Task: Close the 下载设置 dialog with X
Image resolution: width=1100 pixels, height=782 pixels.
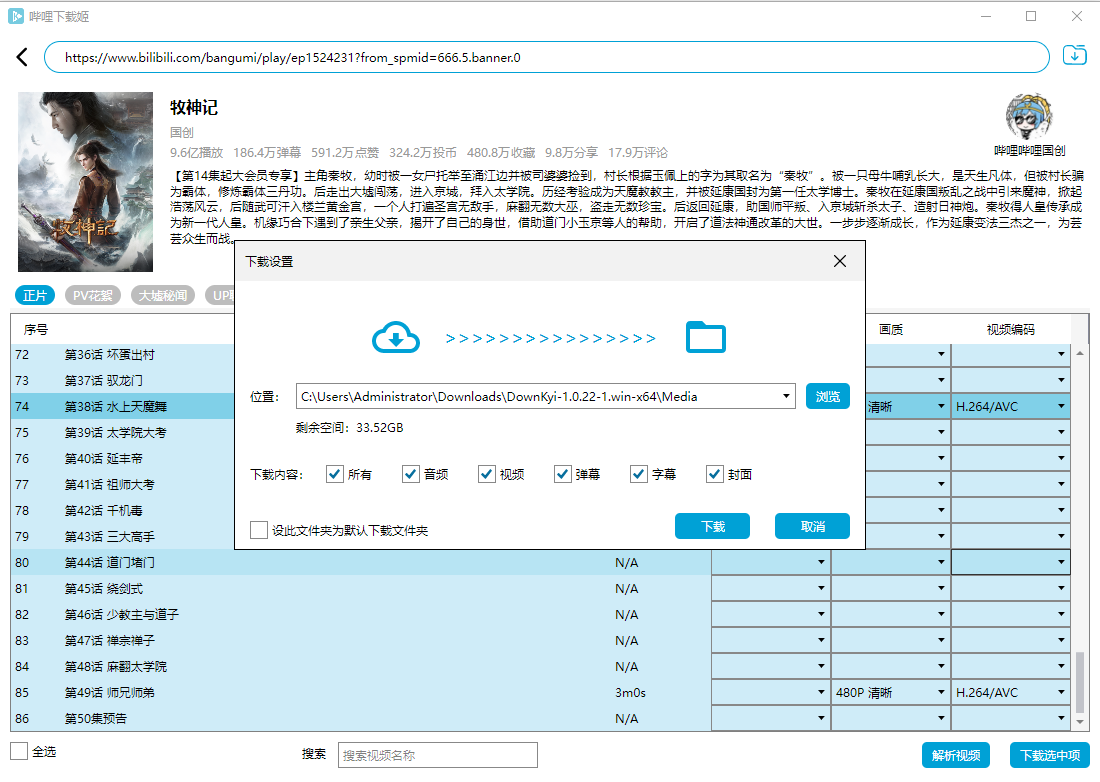Action: coord(839,261)
